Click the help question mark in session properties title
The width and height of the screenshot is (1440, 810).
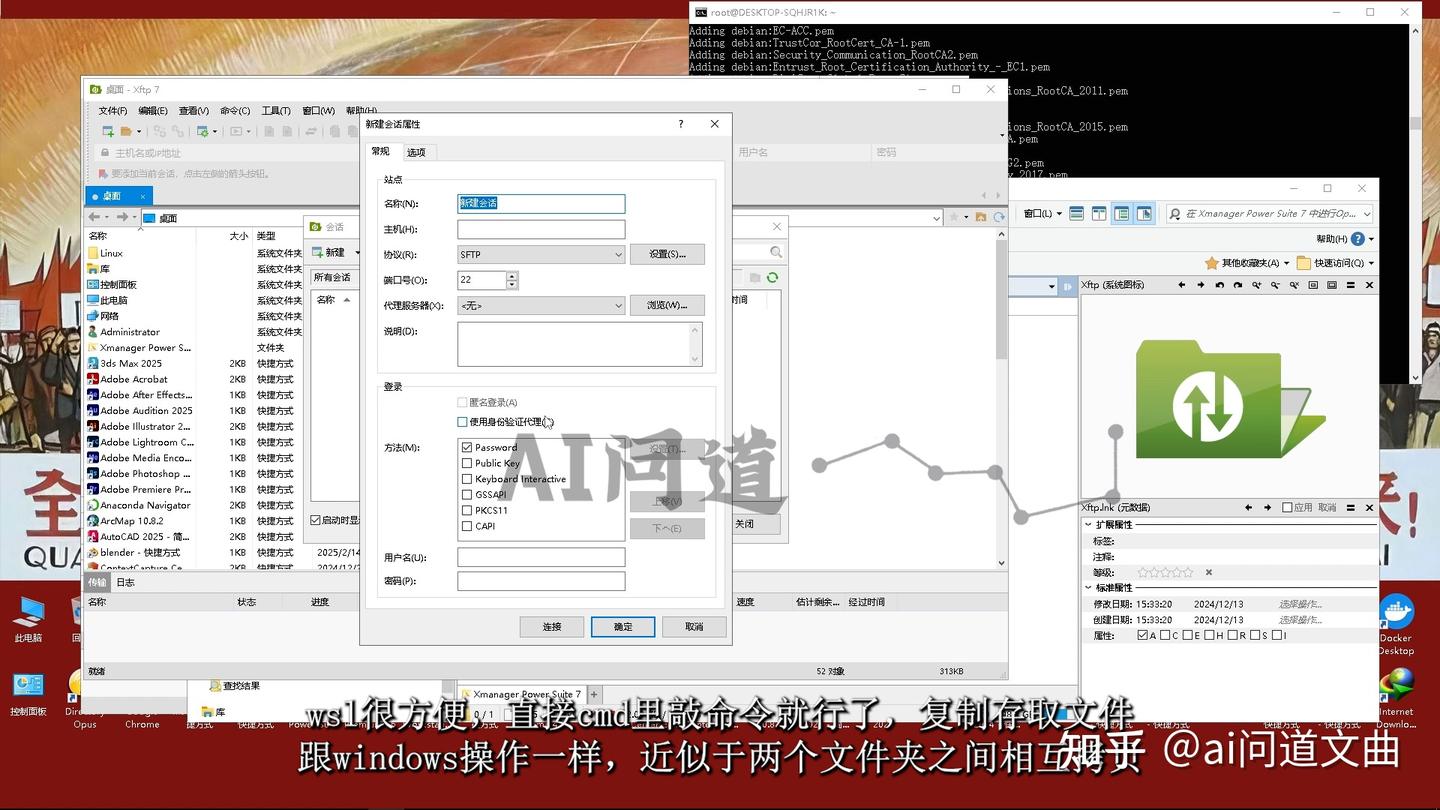(x=681, y=124)
